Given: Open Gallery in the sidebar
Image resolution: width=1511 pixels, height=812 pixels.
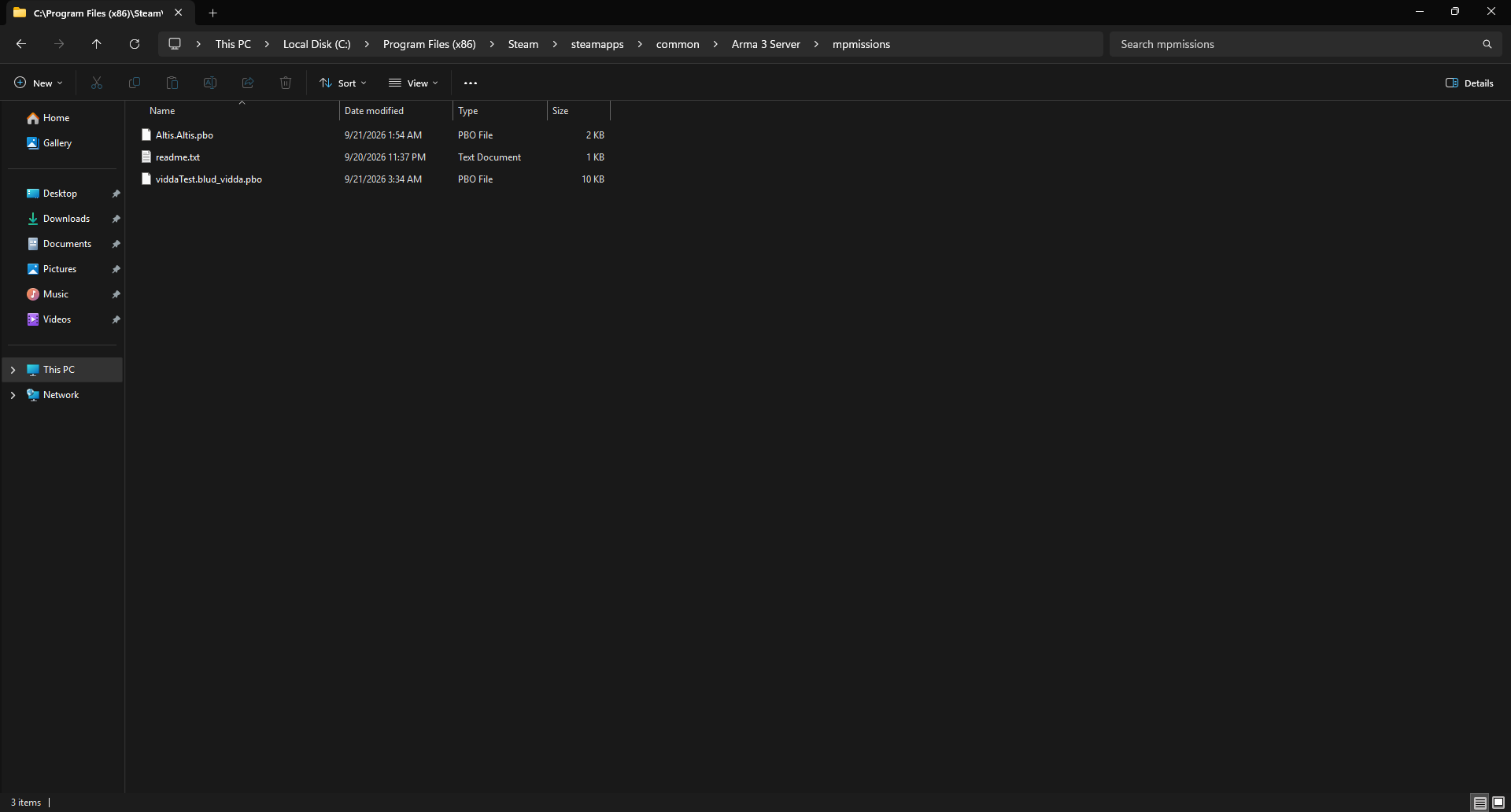Looking at the screenshot, I should click(57, 143).
